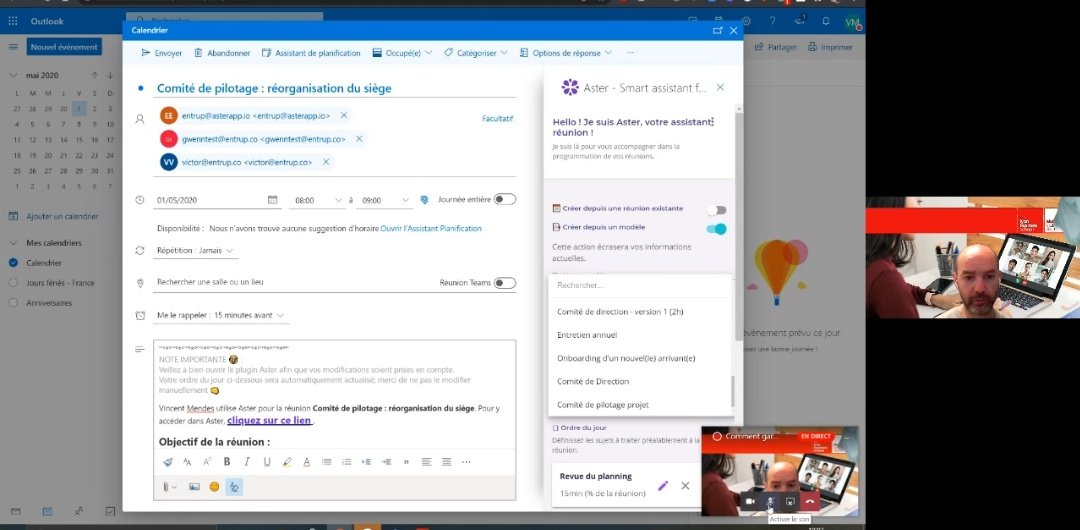1080x530 pixels.
Task: Remove the Revue du planning item
Action: click(x=685, y=486)
